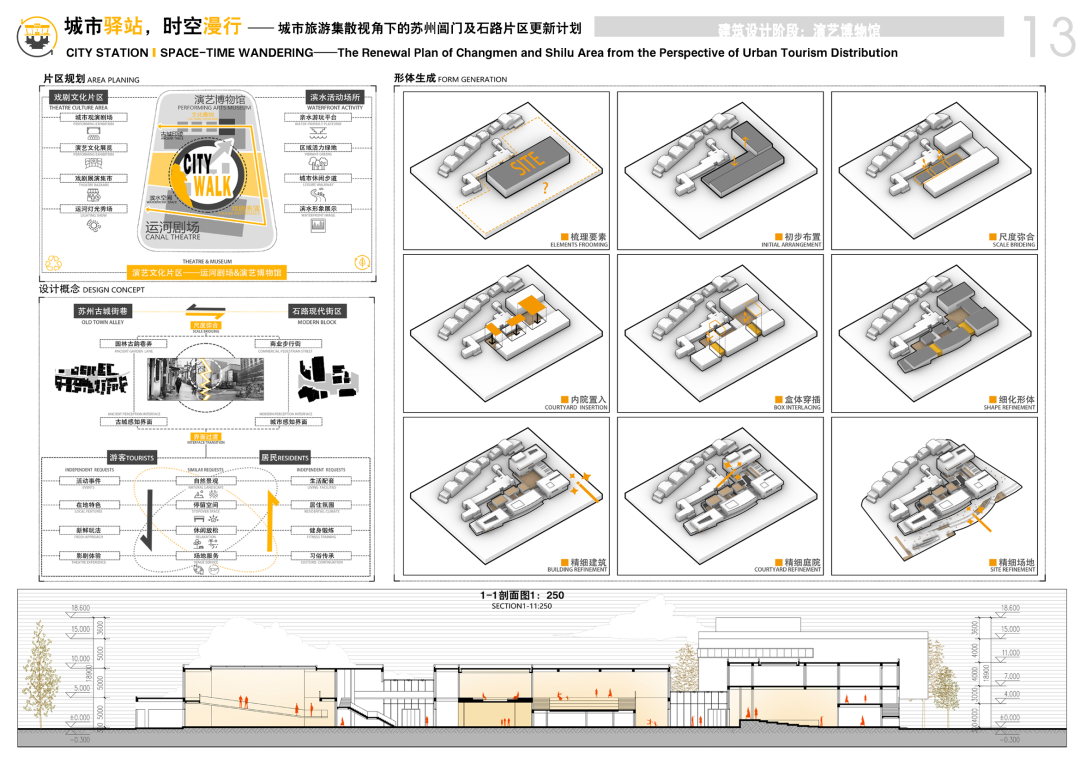Select the CITY WALK circular logo icon
The height and width of the screenshot is (764, 1080).
207,176
